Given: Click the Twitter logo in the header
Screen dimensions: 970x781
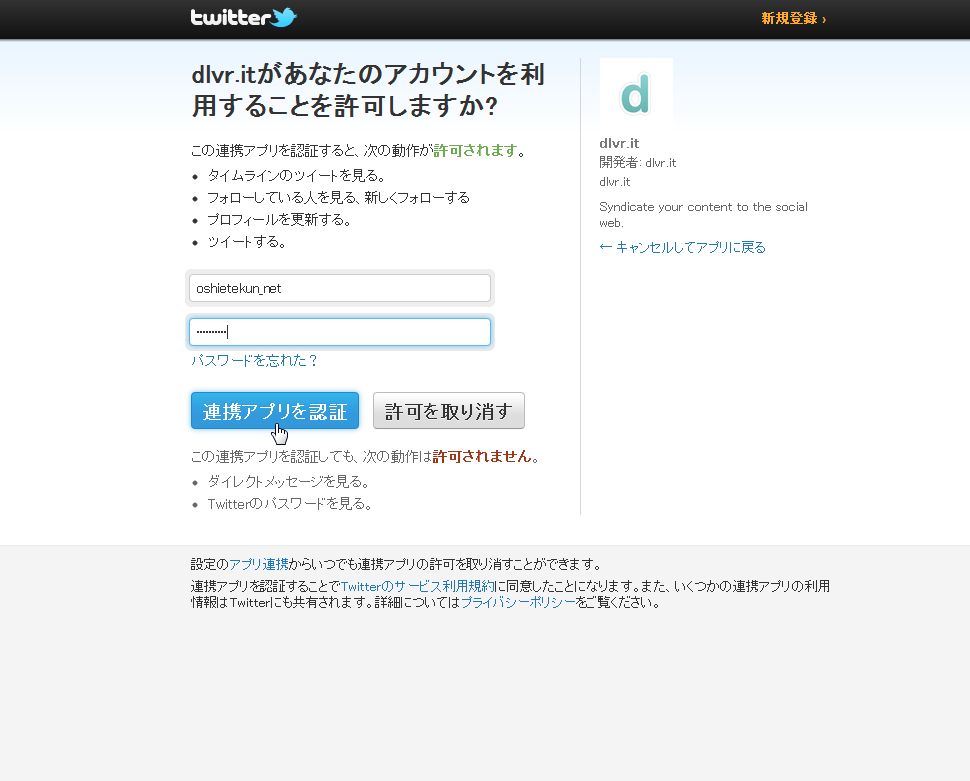Looking at the screenshot, I should 244,17.
